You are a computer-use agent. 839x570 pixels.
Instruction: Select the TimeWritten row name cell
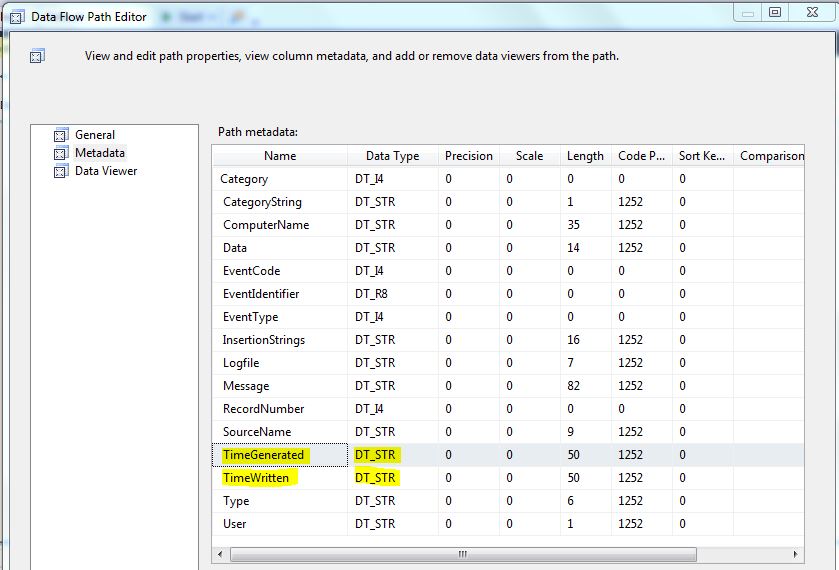click(256, 478)
